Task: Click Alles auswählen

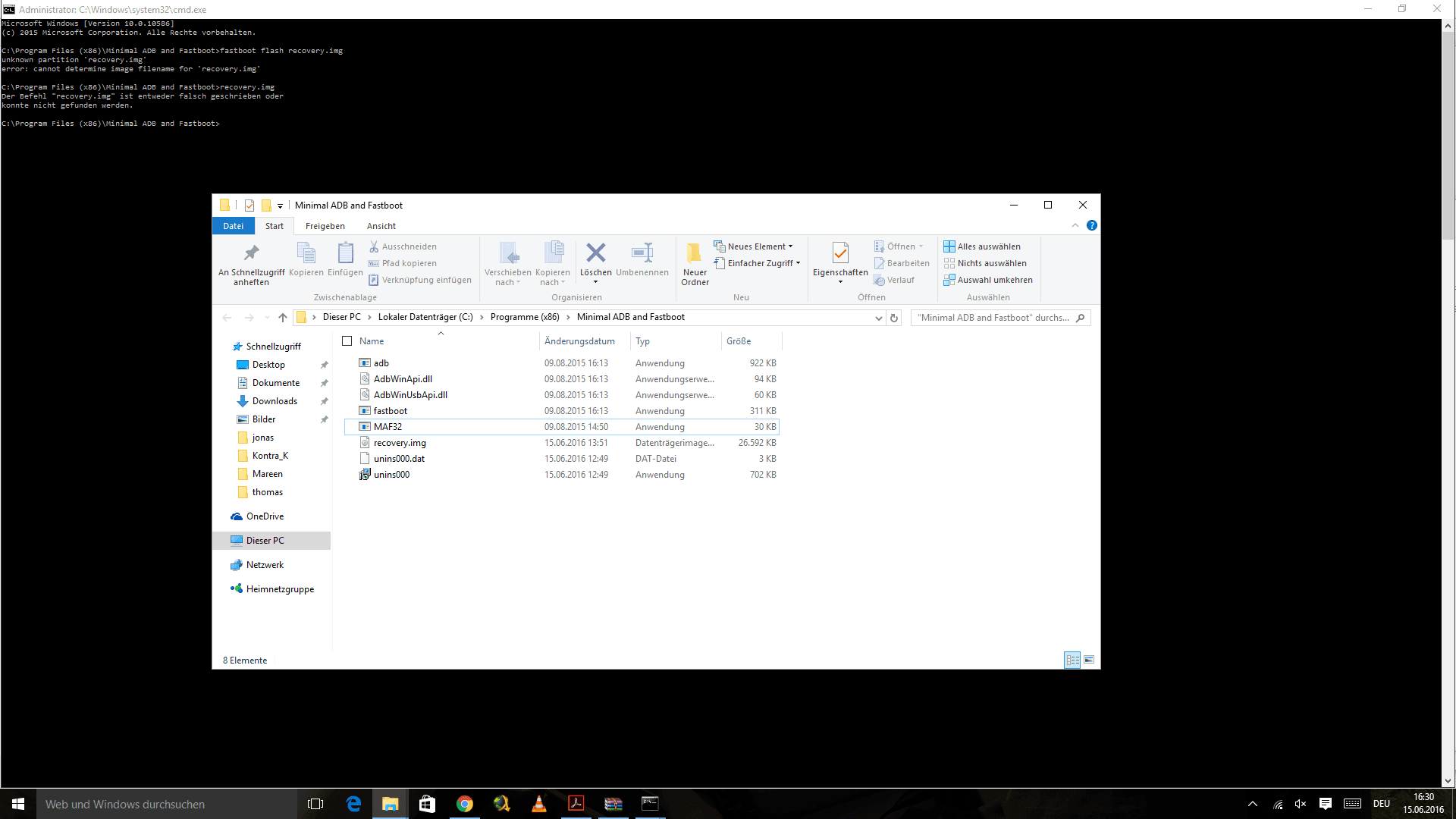Action: pyautogui.click(x=982, y=246)
